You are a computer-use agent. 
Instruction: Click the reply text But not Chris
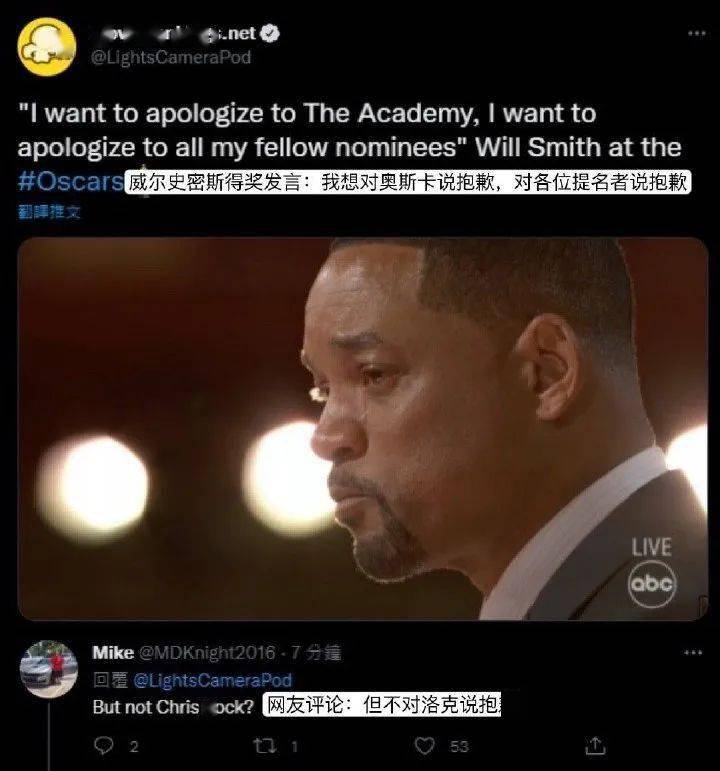pyautogui.click(x=173, y=707)
